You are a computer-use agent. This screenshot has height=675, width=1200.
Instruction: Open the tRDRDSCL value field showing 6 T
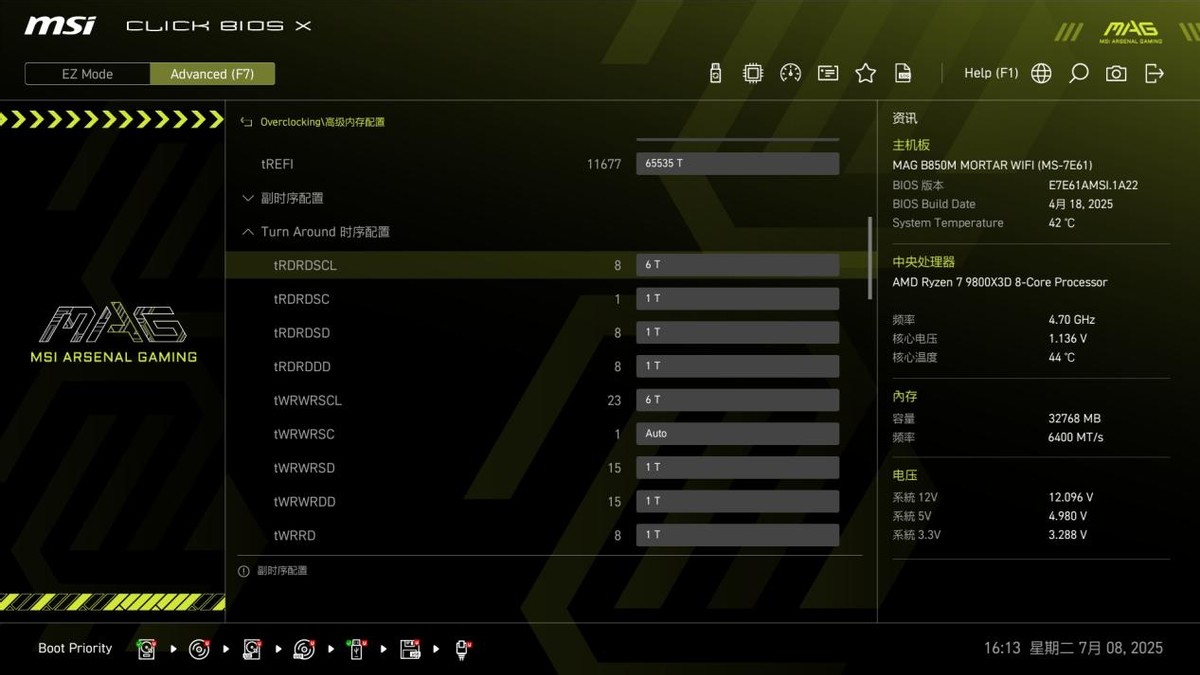pos(737,265)
